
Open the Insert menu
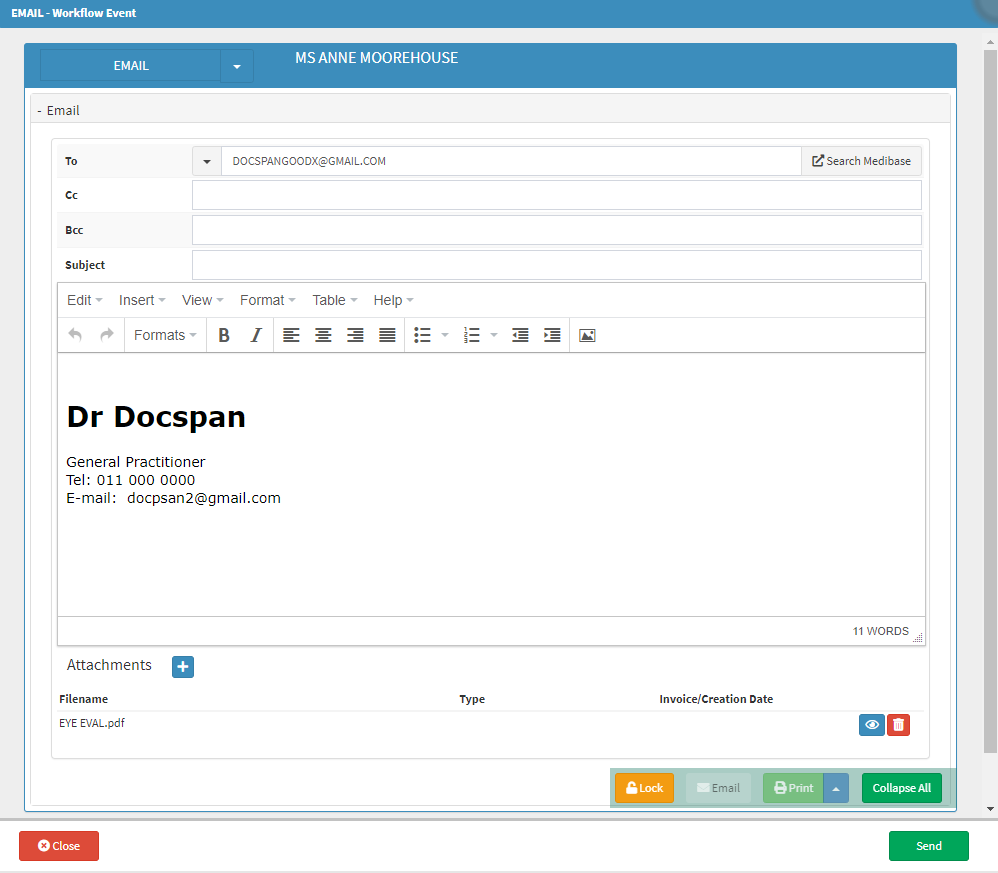[143, 300]
